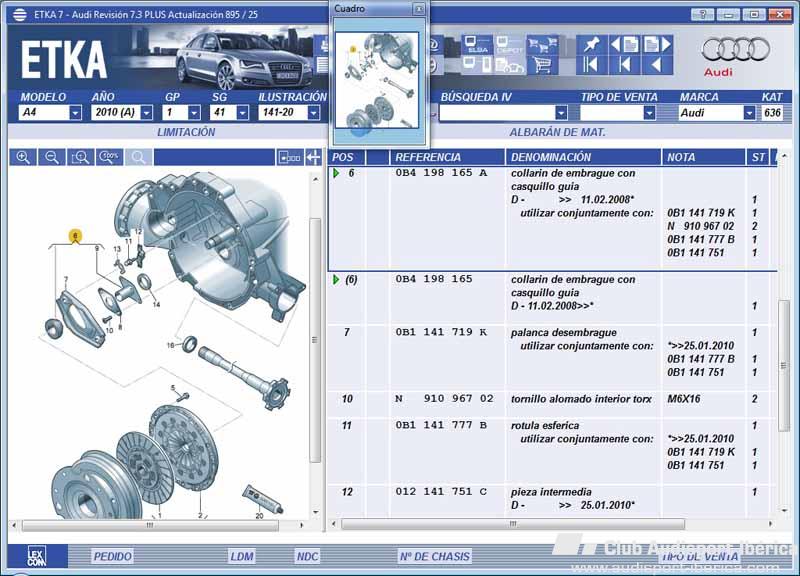Click the panel split arrows icon
800x576 pixels.
pos(313,157)
